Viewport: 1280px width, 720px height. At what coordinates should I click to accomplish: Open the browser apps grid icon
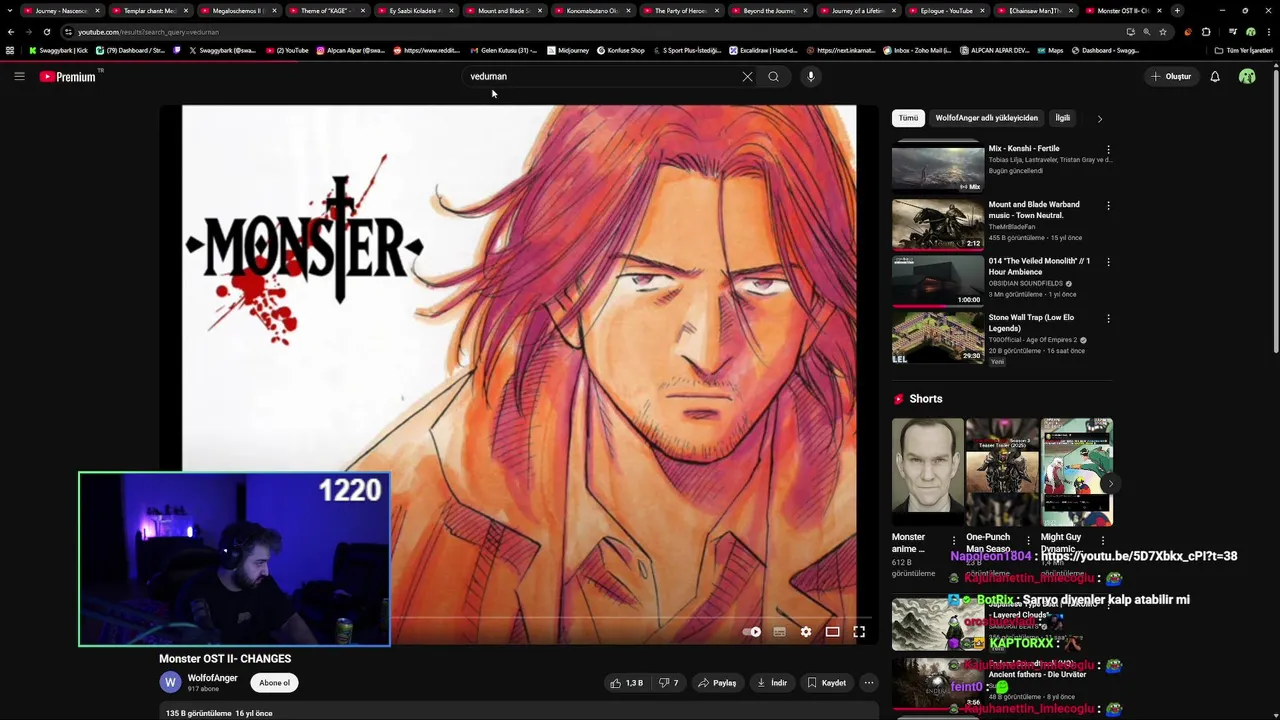pos(10,50)
